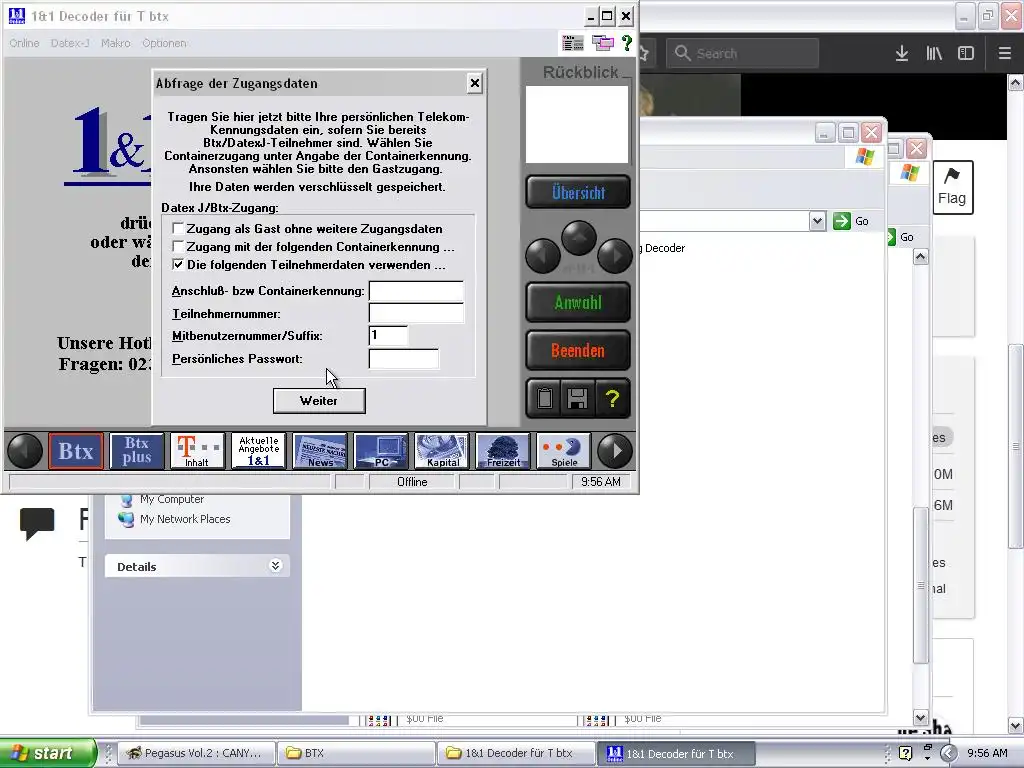
Task: Go to previous channel strip page
Action: [x=25, y=451]
